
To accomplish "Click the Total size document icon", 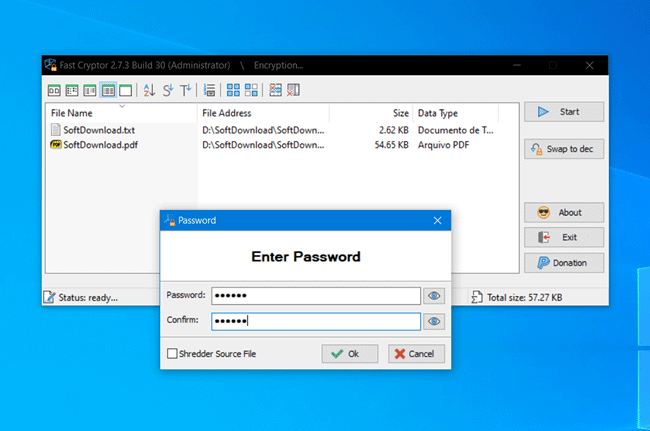I will [x=477, y=297].
